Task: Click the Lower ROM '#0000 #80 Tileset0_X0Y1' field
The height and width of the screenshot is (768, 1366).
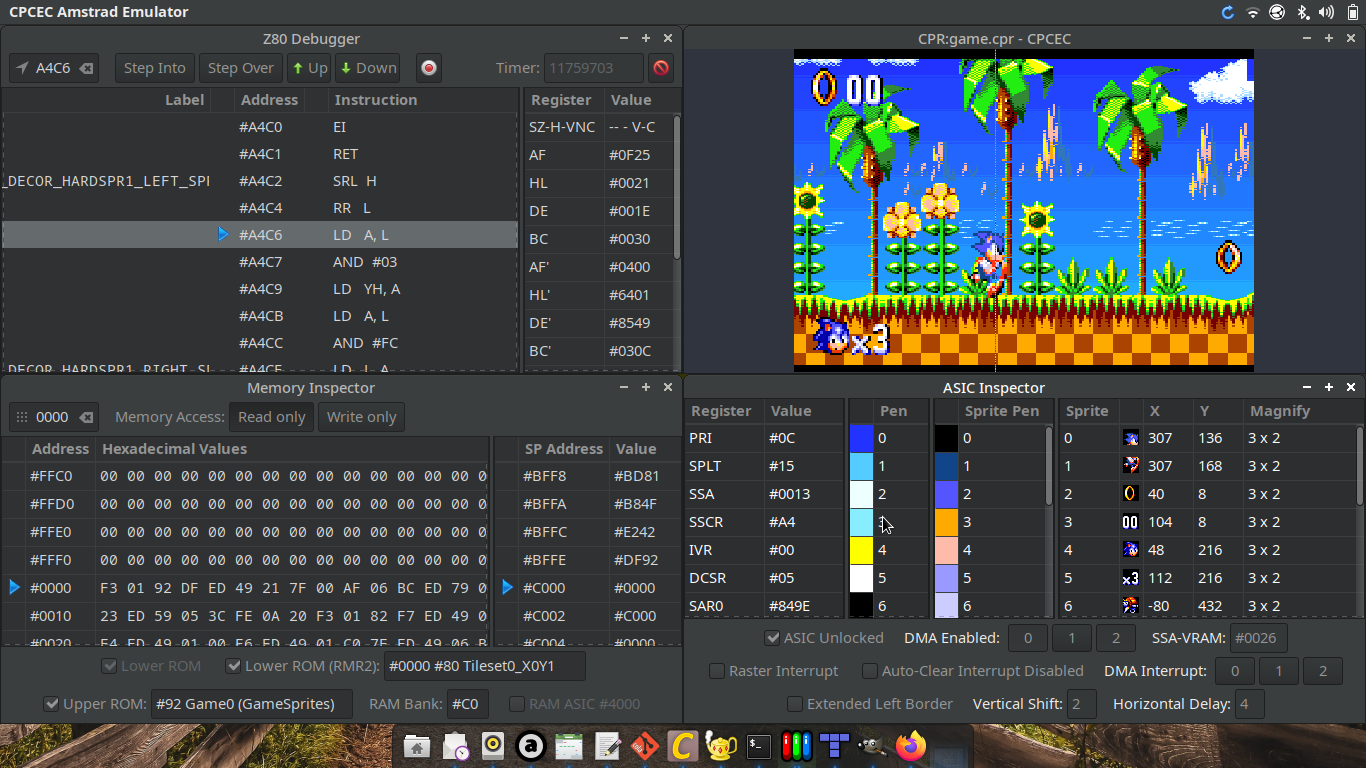Action: click(485, 666)
